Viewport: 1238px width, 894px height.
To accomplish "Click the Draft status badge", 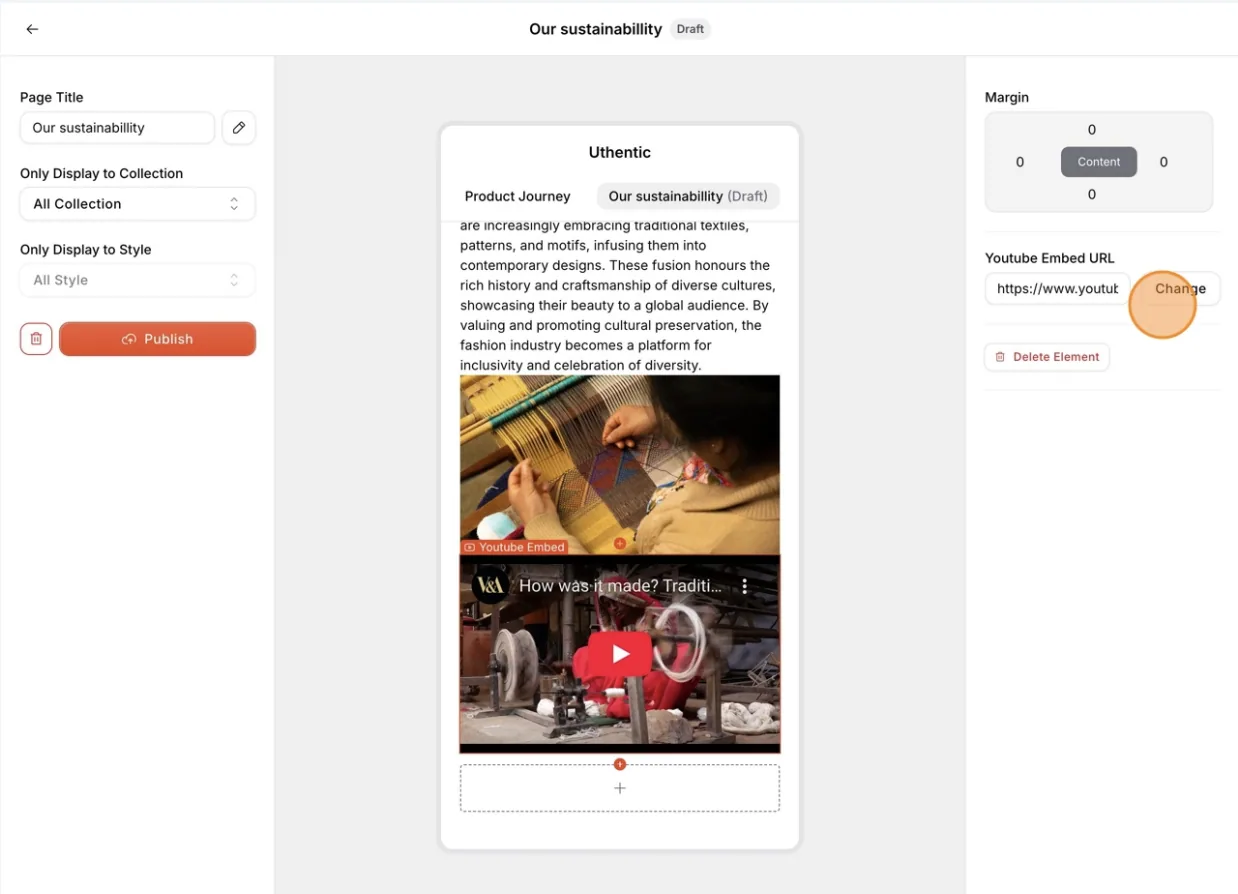I will (690, 29).
